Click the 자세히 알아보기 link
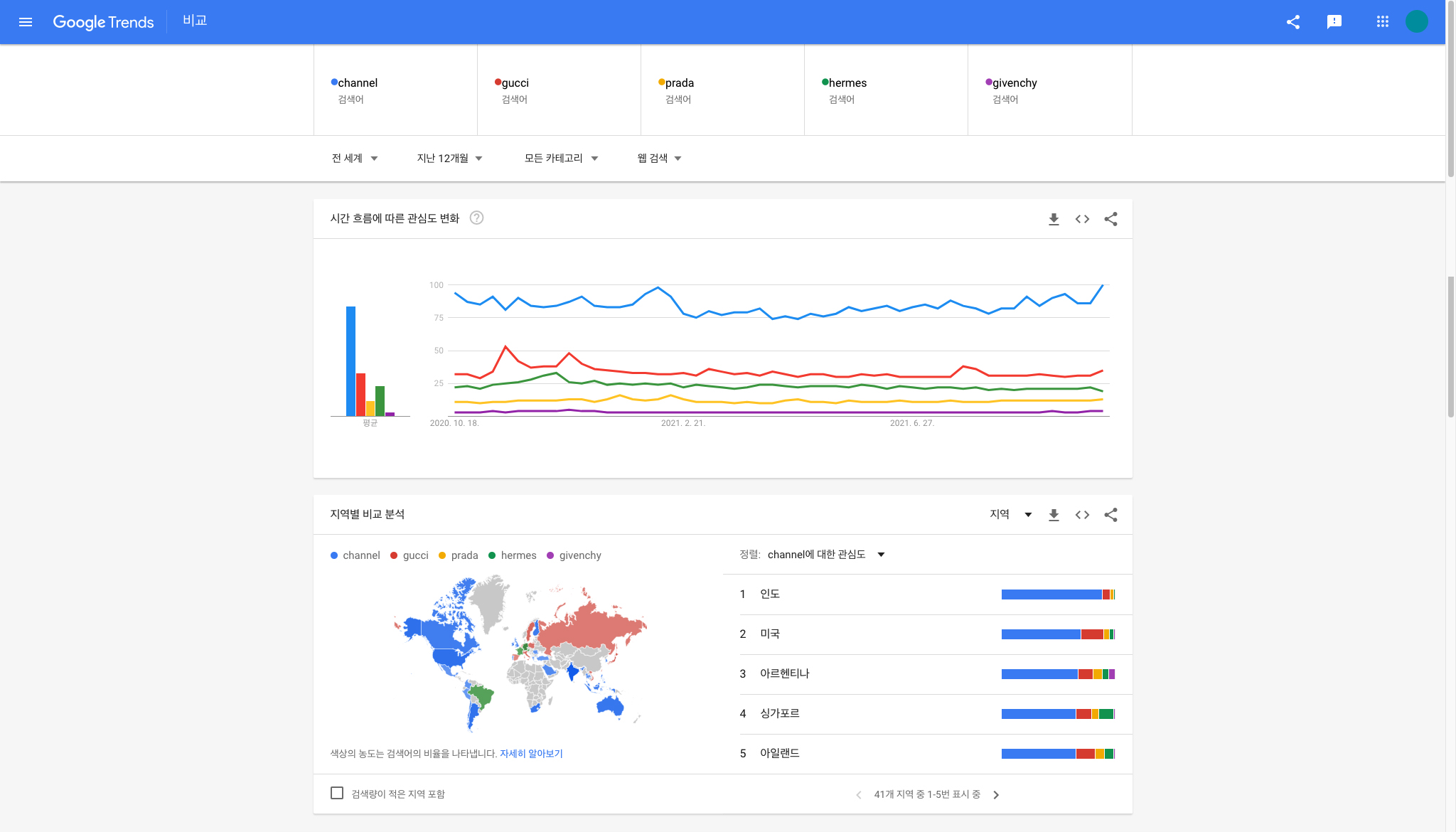This screenshot has height=832, width=1456. pyautogui.click(x=531, y=754)
